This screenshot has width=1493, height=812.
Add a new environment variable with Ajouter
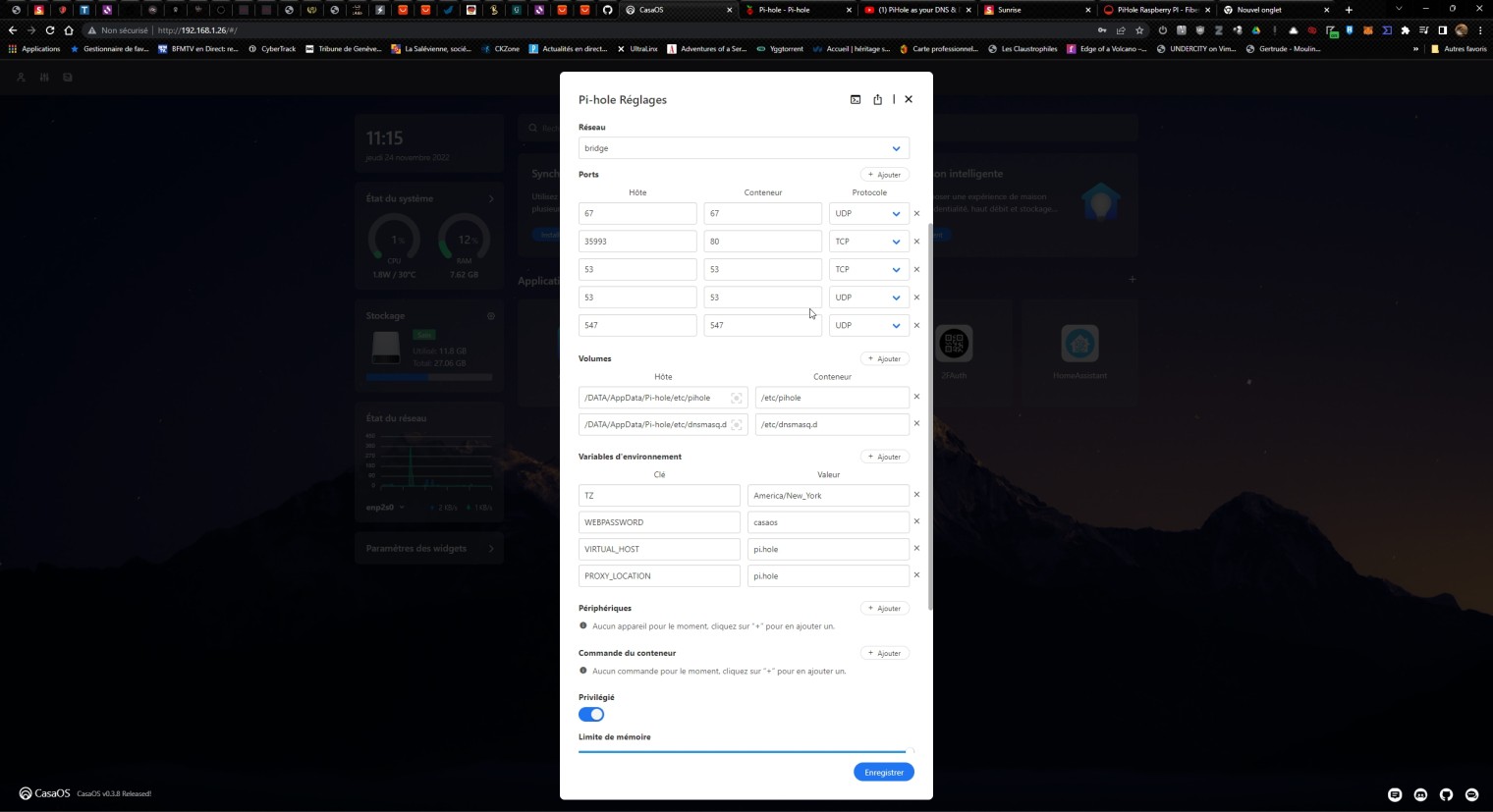884,457
